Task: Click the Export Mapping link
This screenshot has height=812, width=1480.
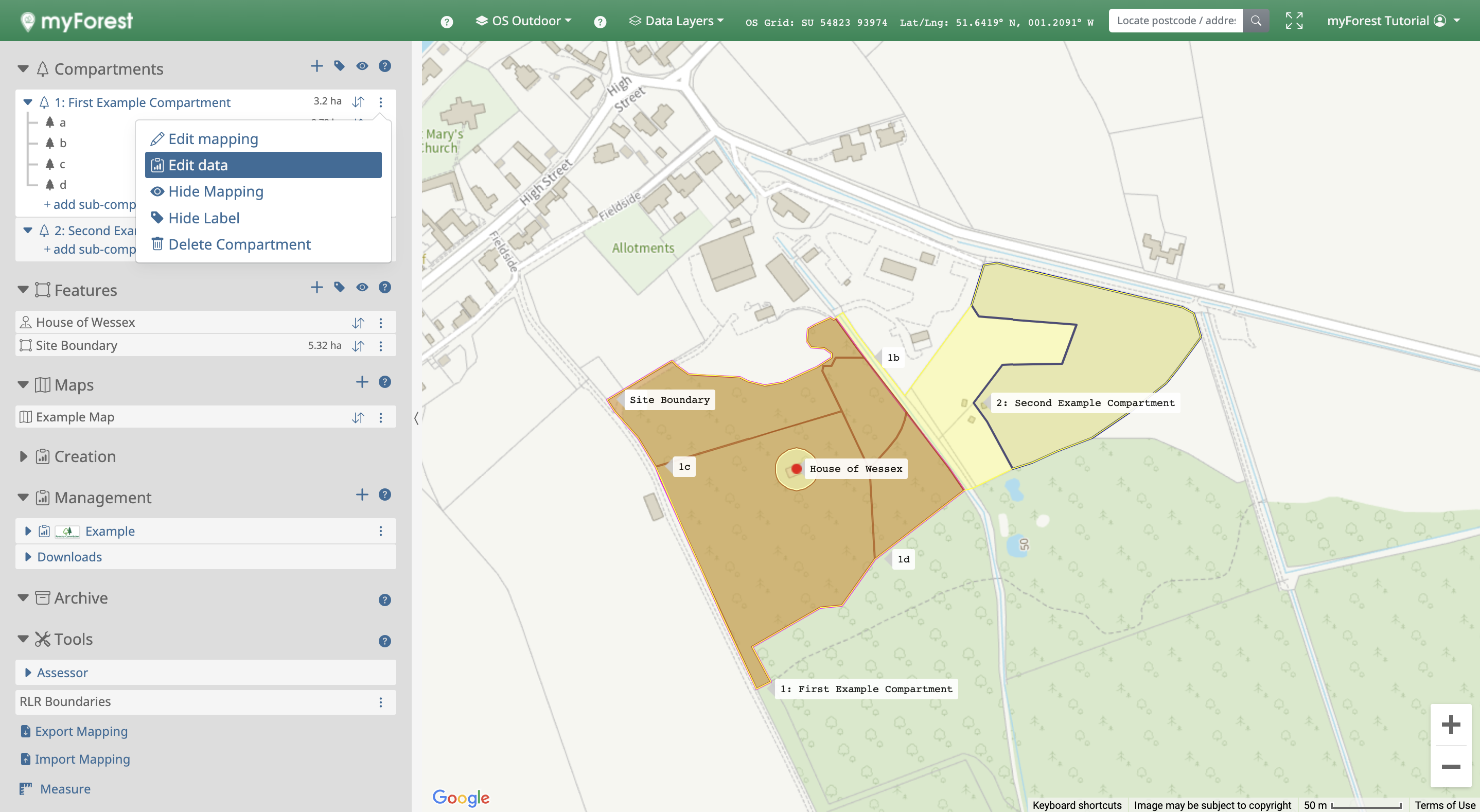Action: (81, 732)
